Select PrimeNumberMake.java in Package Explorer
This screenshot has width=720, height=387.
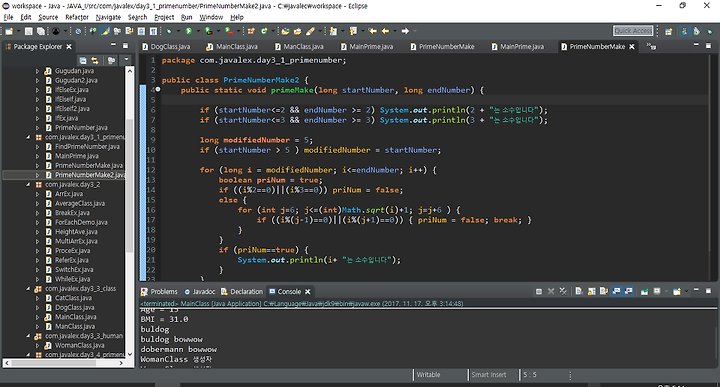[x=89, y=165]
